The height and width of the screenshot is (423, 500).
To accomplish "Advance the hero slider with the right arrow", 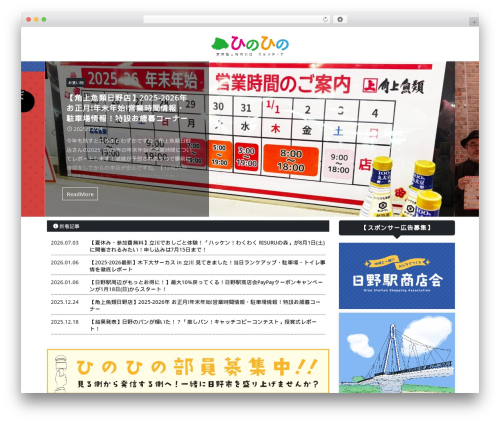I will (x=449, y=132).
